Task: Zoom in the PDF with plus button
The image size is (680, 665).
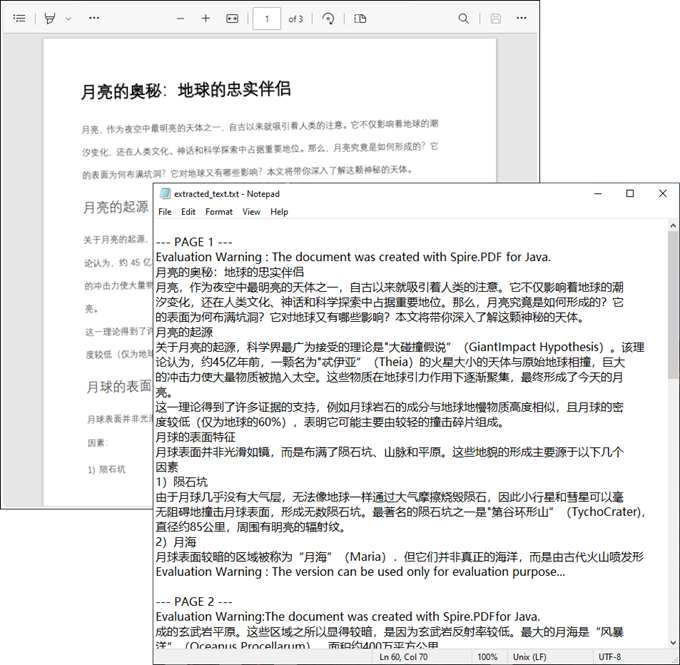Action: (x=206, y=18)
